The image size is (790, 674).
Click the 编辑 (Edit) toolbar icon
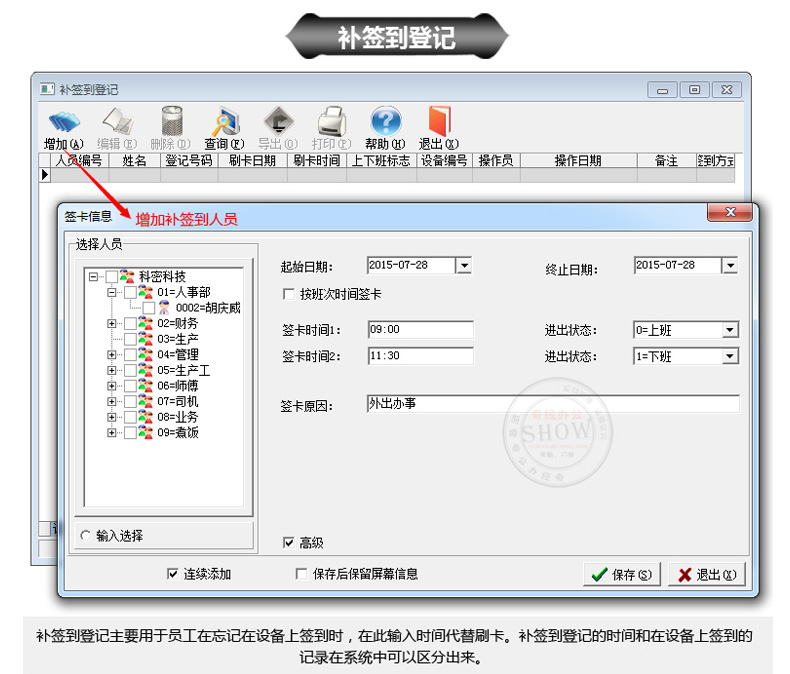pos(116,122)
